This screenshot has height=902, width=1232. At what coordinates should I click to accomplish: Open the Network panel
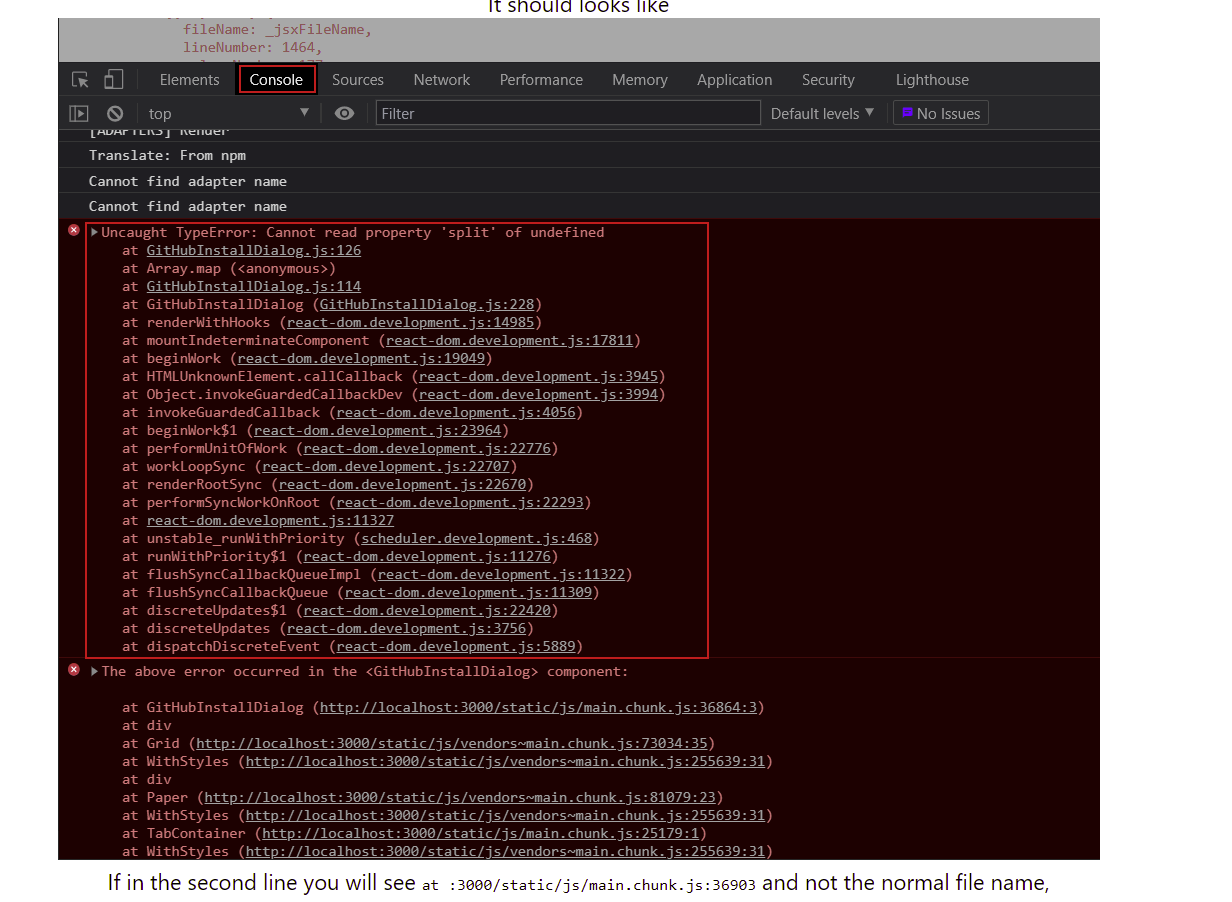click(x=441, y=79)
